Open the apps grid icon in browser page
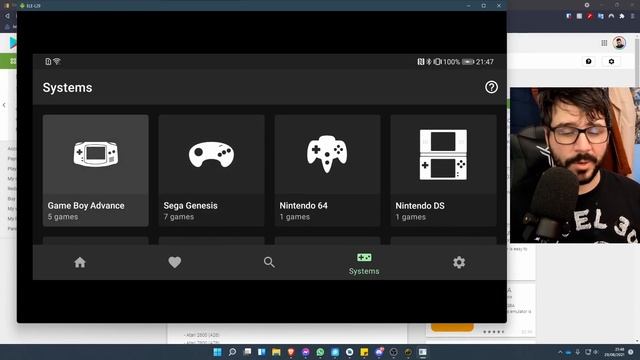The height and width of the screenshot is (360, 640). (x=604, y=43)
